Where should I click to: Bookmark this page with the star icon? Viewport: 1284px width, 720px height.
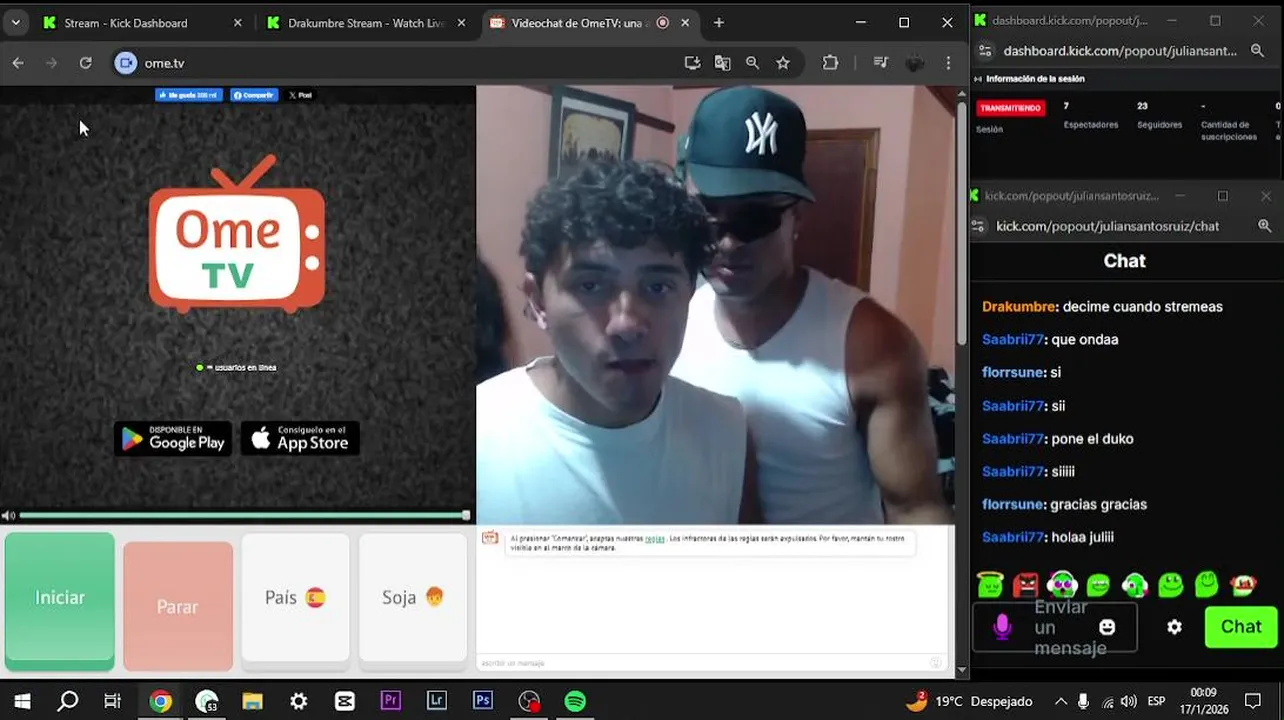(x=783, y=63)
